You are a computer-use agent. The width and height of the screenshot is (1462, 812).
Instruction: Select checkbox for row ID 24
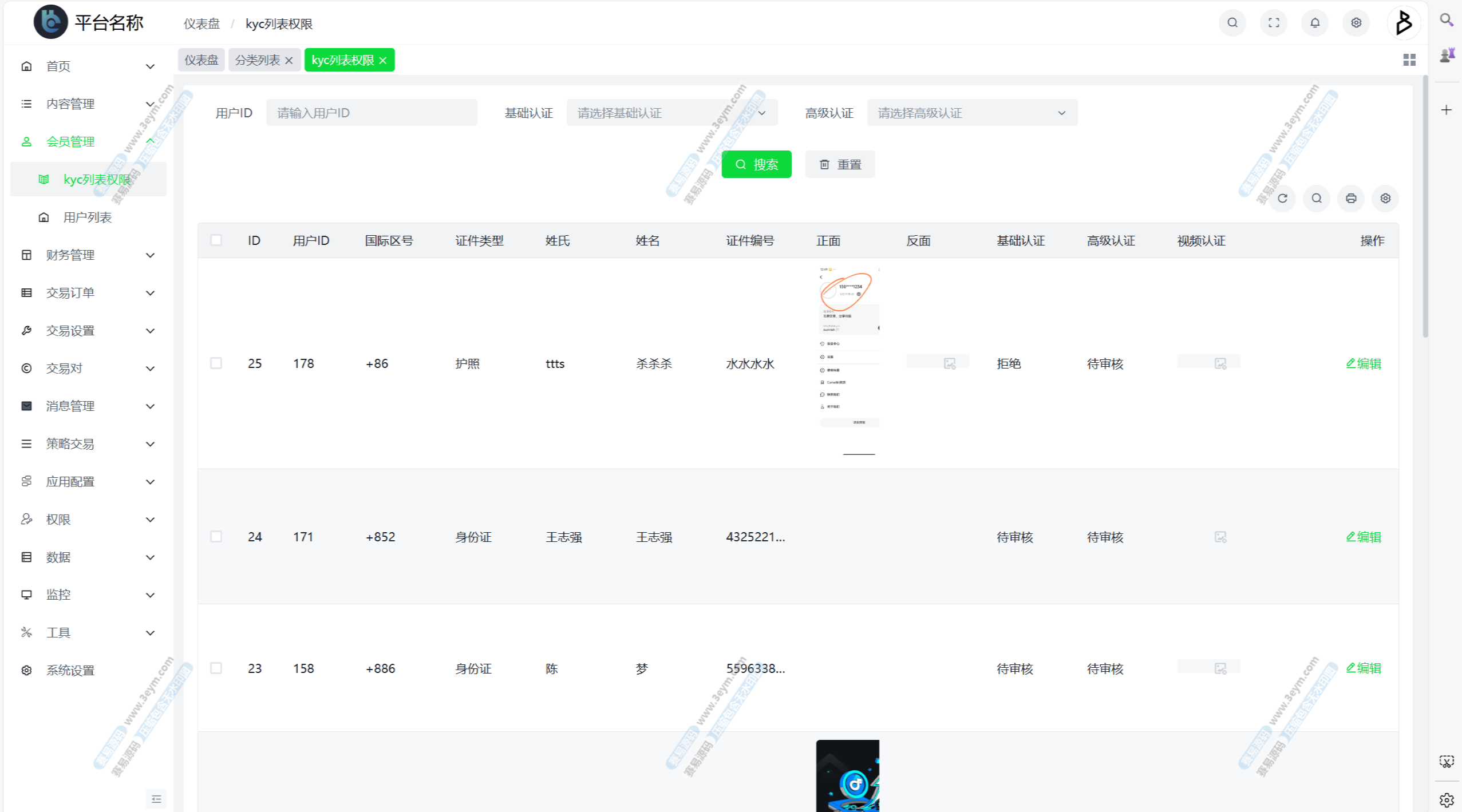point(216,537)
